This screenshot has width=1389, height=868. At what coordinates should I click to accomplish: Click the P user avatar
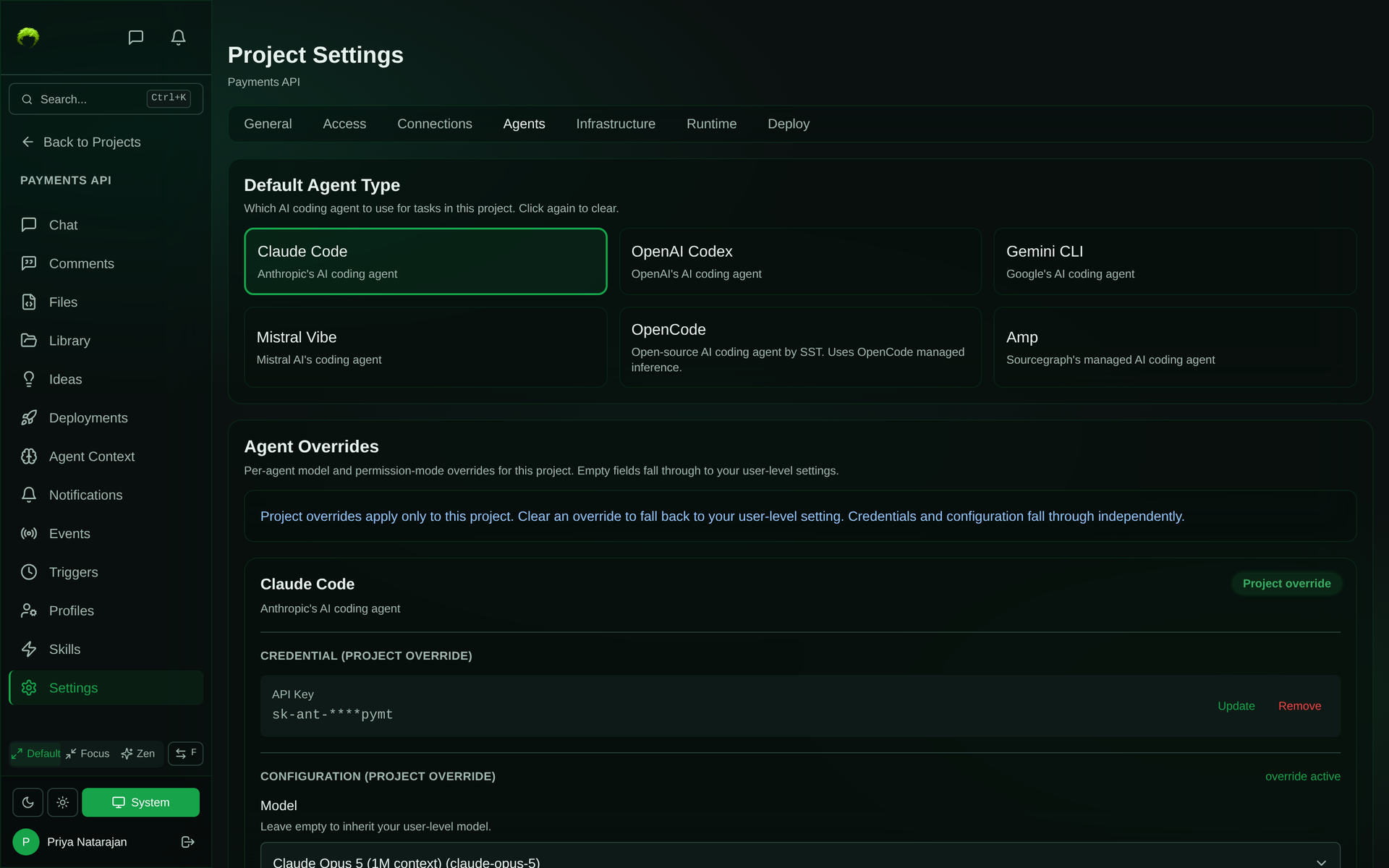(26, 842)
